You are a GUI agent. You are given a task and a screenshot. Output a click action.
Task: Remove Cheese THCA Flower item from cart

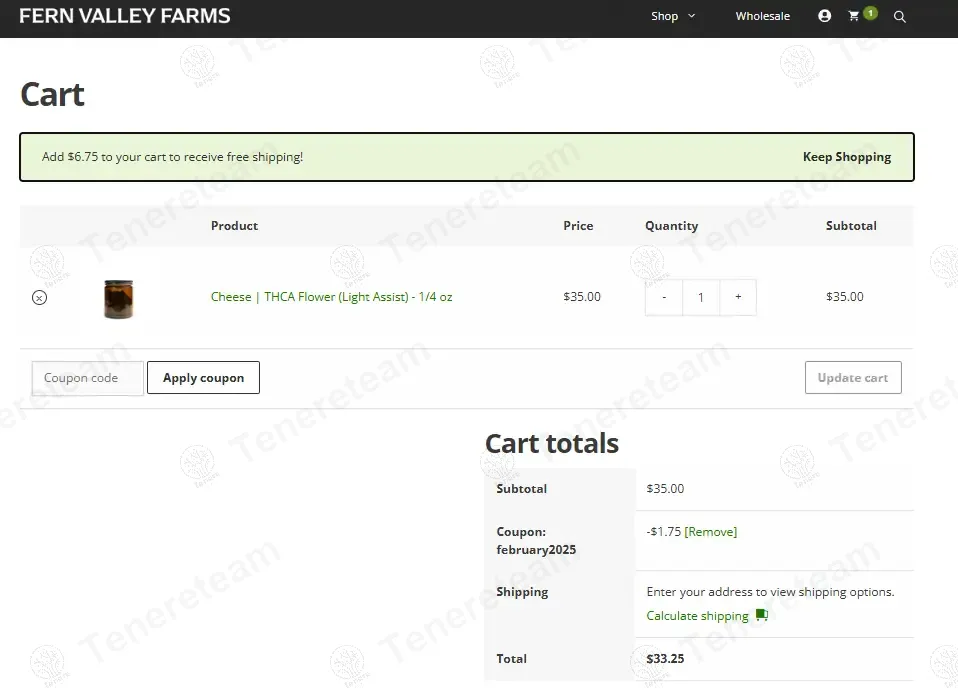click(40, 298)
